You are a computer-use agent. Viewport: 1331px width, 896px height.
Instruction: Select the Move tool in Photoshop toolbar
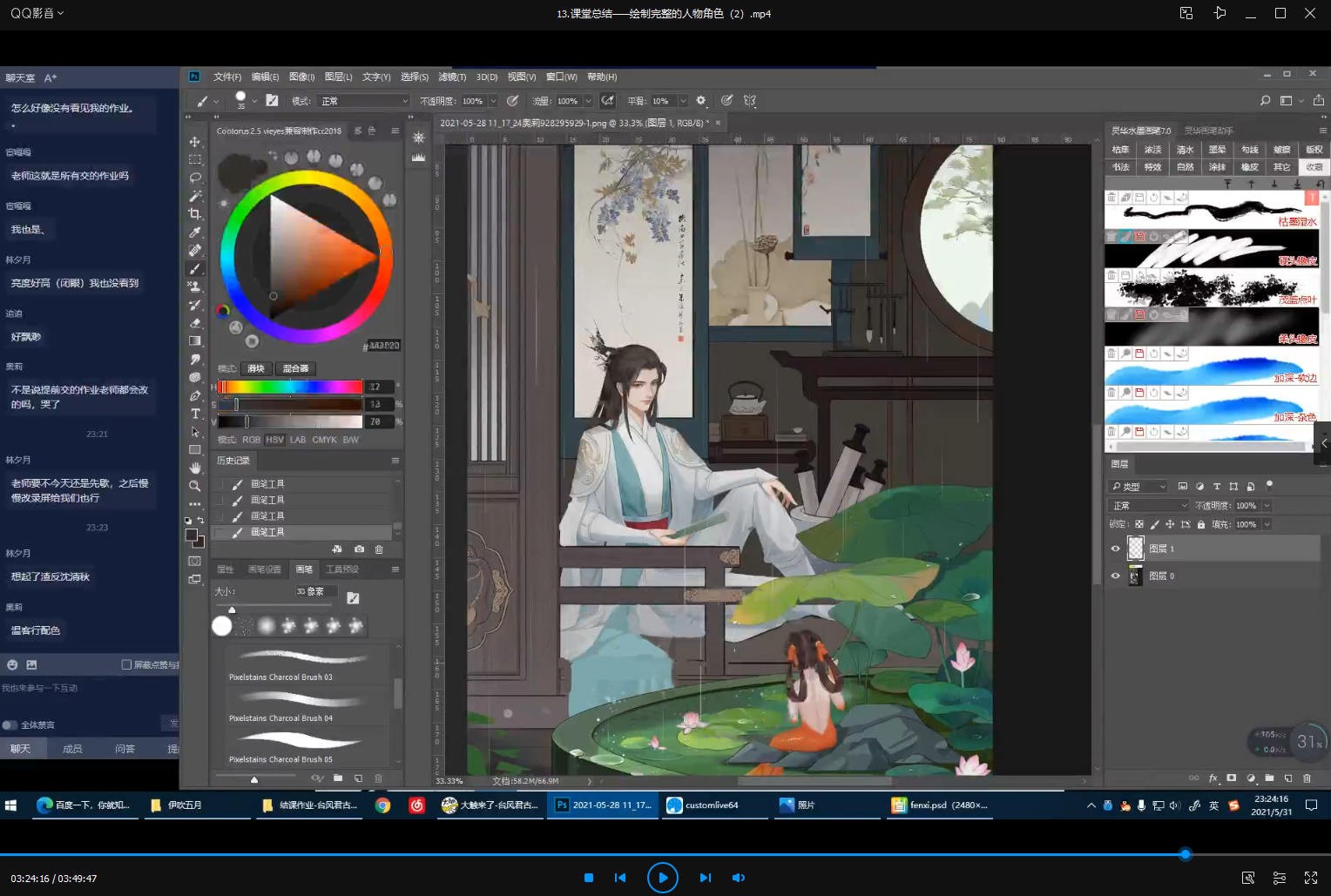pos(195,141)
